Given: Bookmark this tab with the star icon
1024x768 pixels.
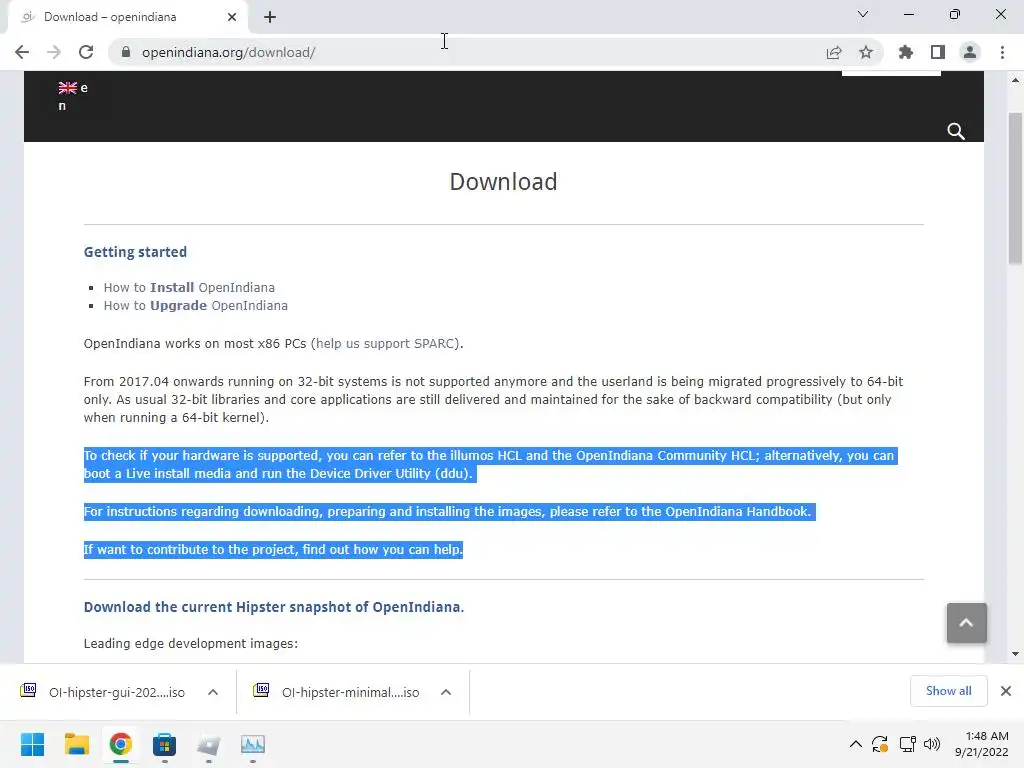Looking at the screenshot, I should point(866,52).
